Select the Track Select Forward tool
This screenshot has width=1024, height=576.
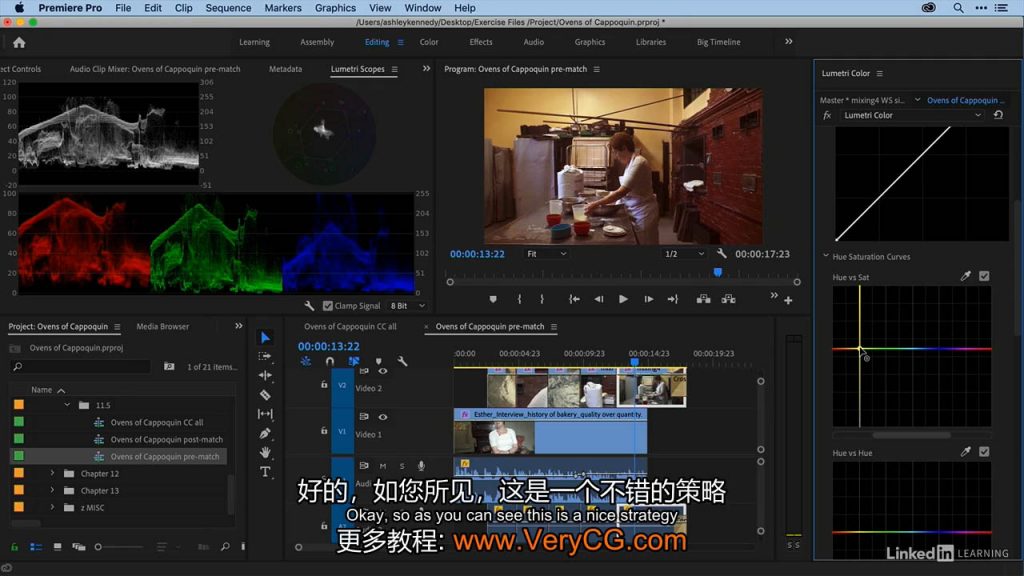pos(264,356)
